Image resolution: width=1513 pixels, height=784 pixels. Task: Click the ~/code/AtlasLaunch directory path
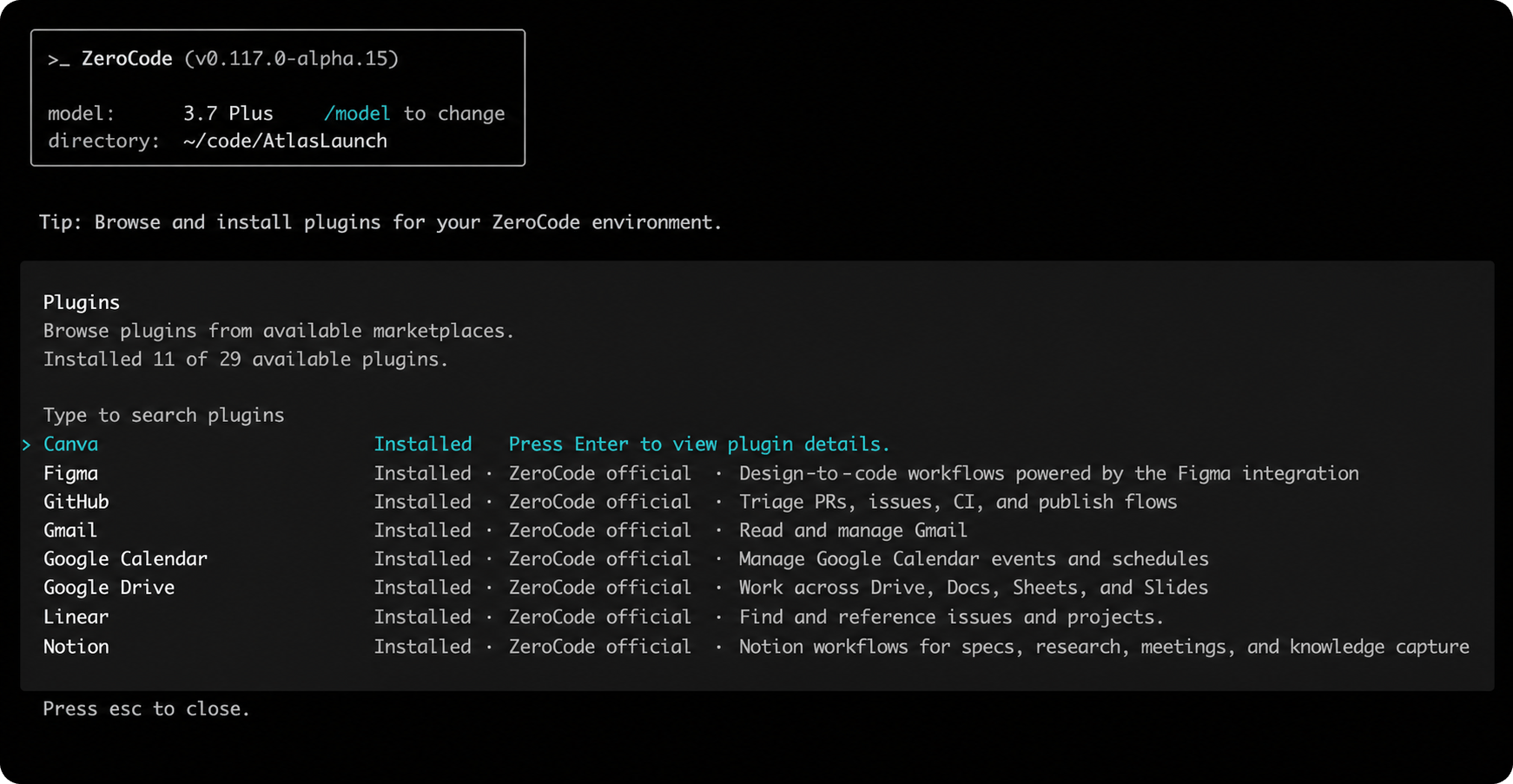(285, 142)
